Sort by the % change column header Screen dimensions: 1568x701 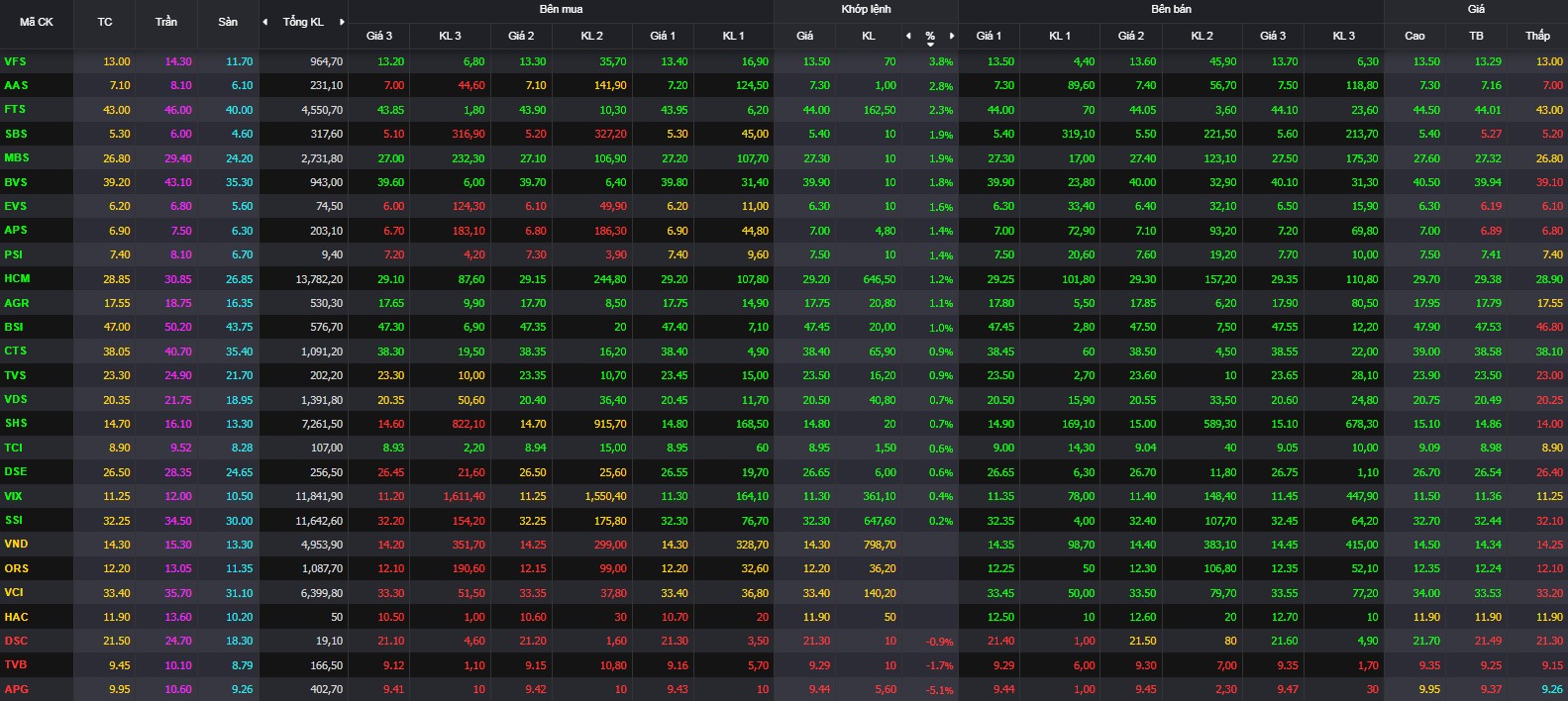(930, 37)
